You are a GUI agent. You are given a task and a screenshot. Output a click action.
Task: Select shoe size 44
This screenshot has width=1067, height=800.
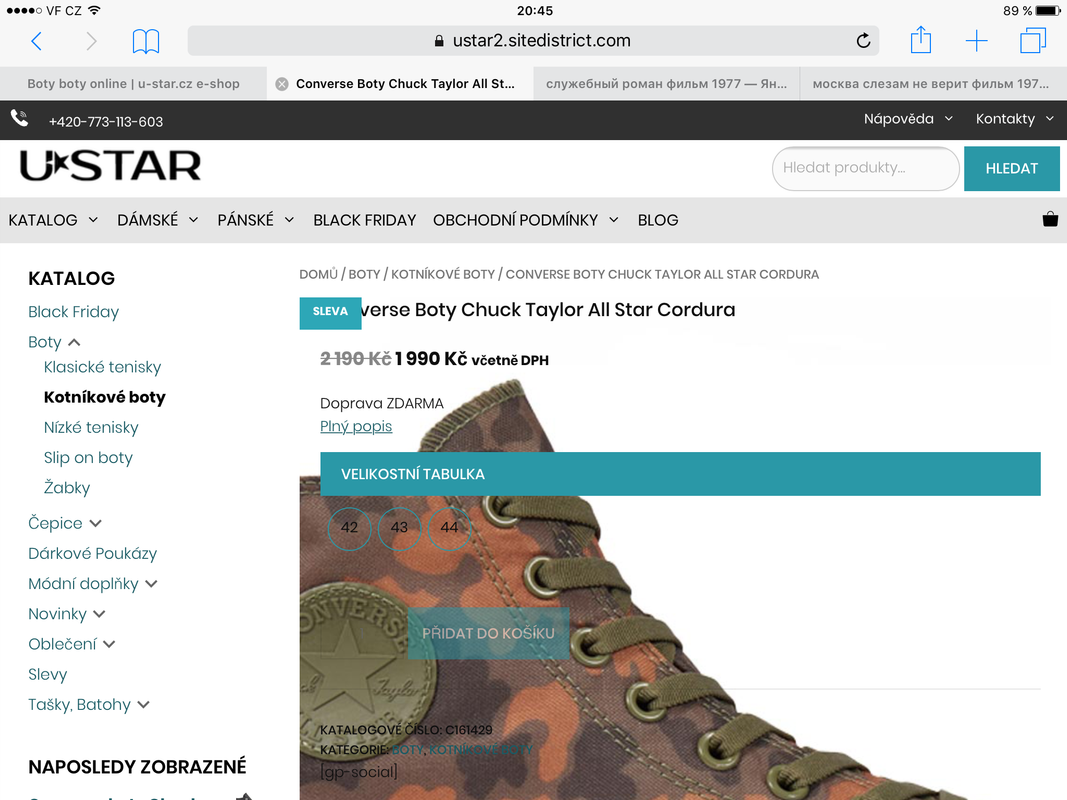449,527
